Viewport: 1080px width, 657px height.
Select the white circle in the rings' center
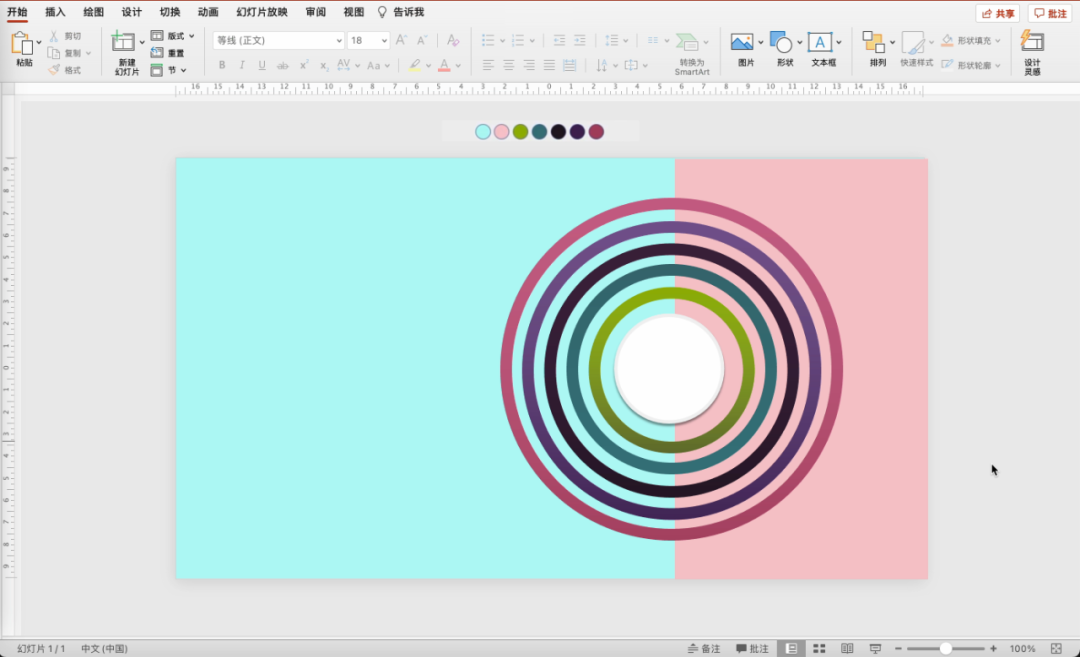pyautogui.click(x=669, y=367)
